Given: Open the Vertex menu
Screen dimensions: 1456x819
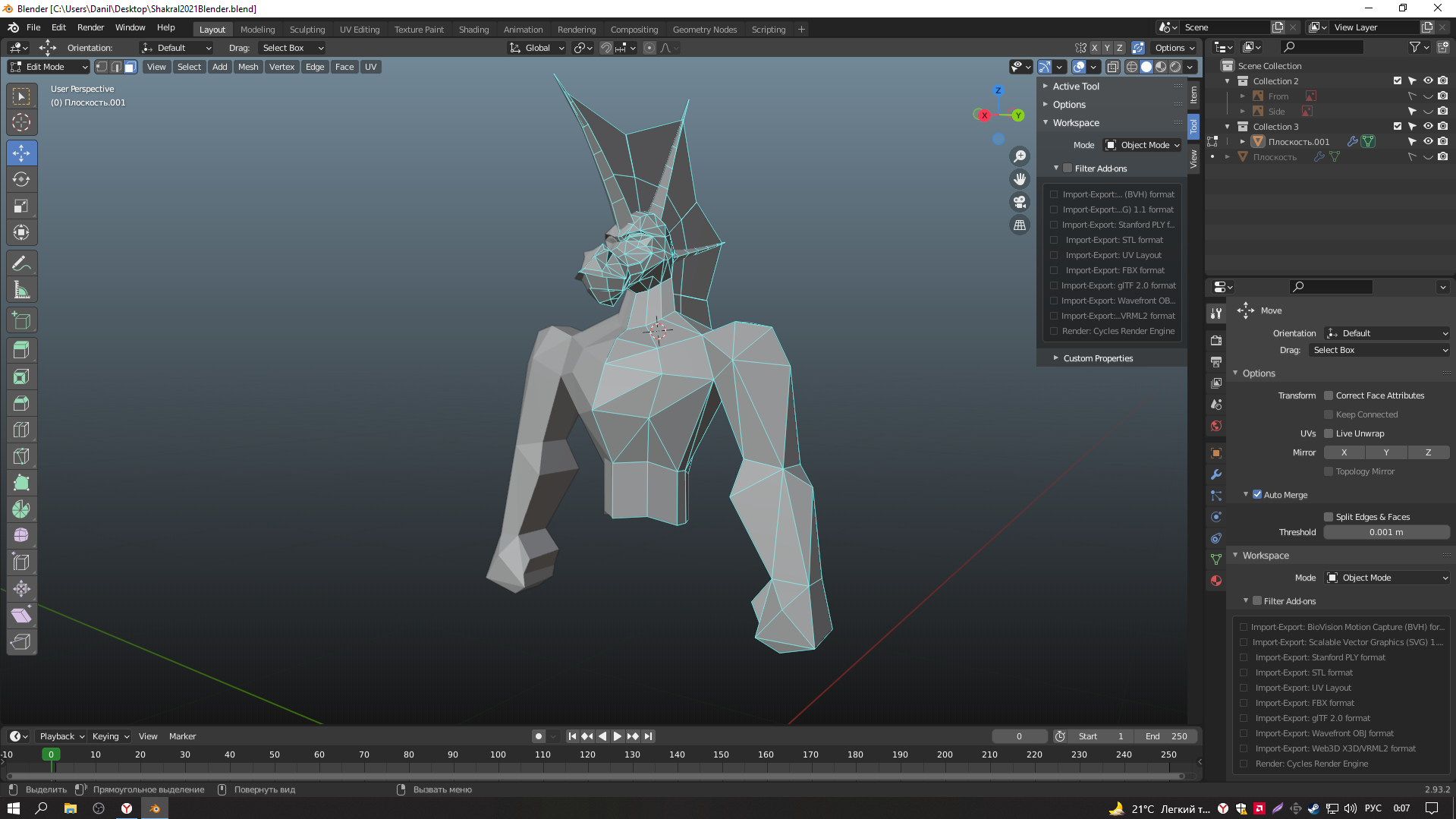Looking at the screenshot, I should point(281,67).
